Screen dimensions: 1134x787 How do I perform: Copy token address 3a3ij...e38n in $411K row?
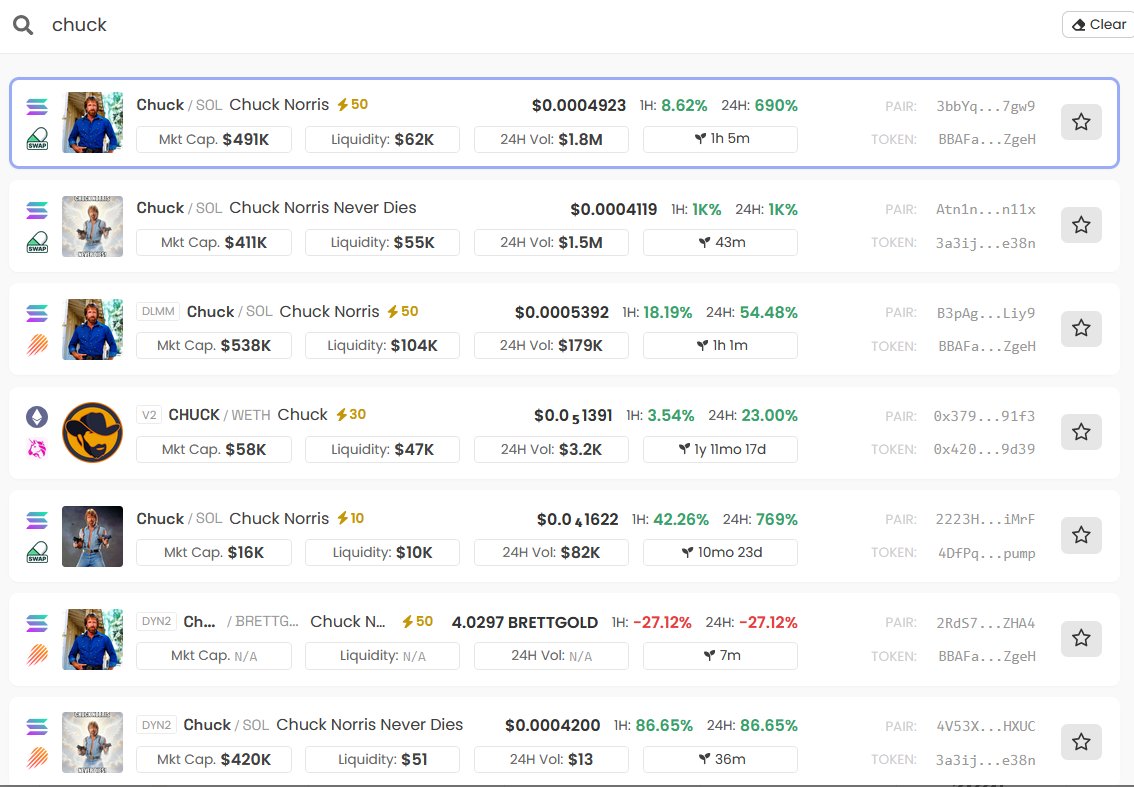click(x=985, y=243)
